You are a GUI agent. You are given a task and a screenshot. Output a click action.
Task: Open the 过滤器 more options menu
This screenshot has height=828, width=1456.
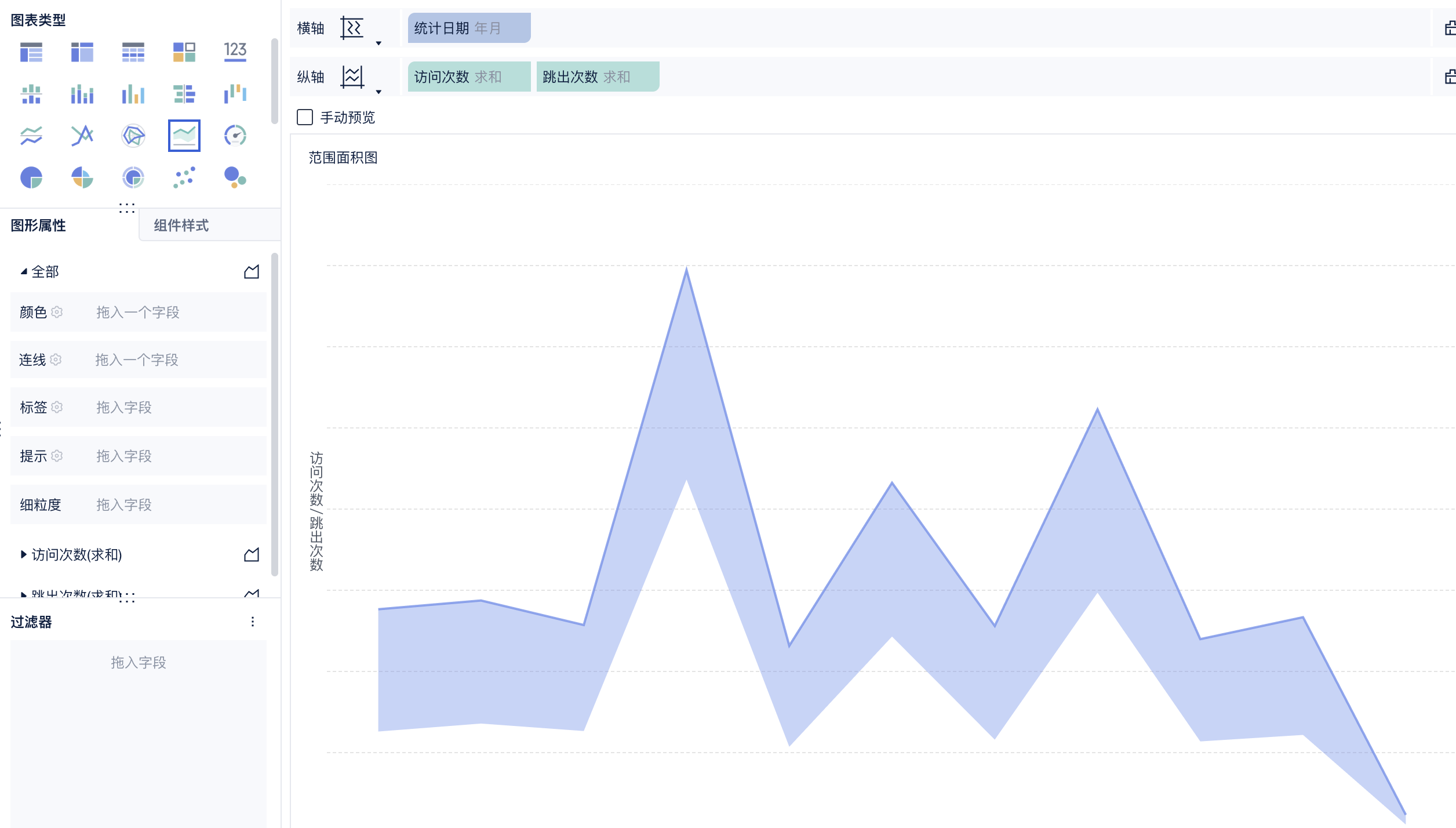coord(253,622)
